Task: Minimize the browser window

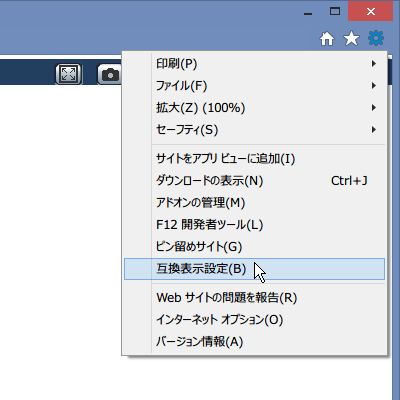Action: pyautogui.click(x=309, y=13)
